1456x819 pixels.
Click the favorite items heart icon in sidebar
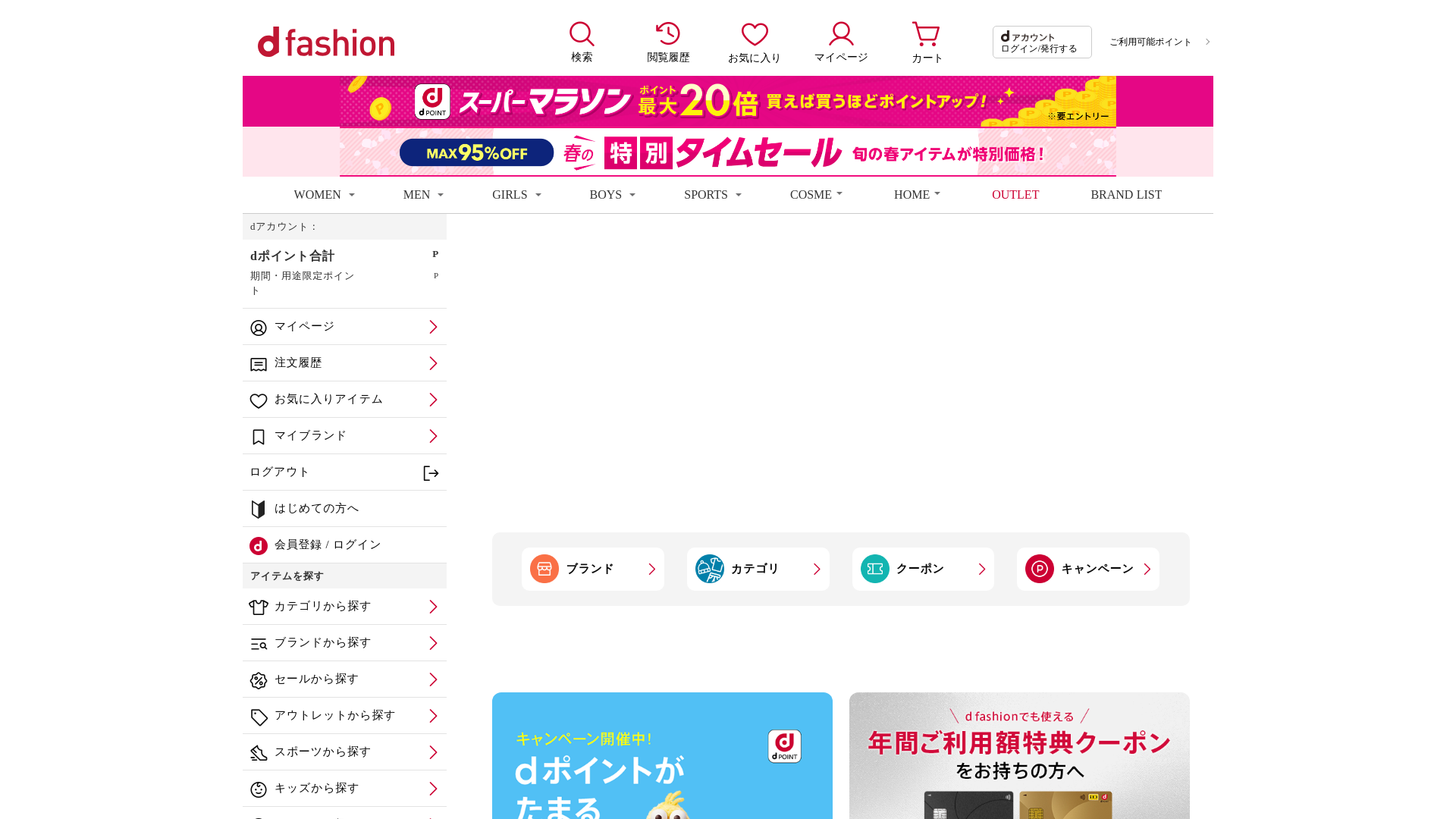(259, 400)
